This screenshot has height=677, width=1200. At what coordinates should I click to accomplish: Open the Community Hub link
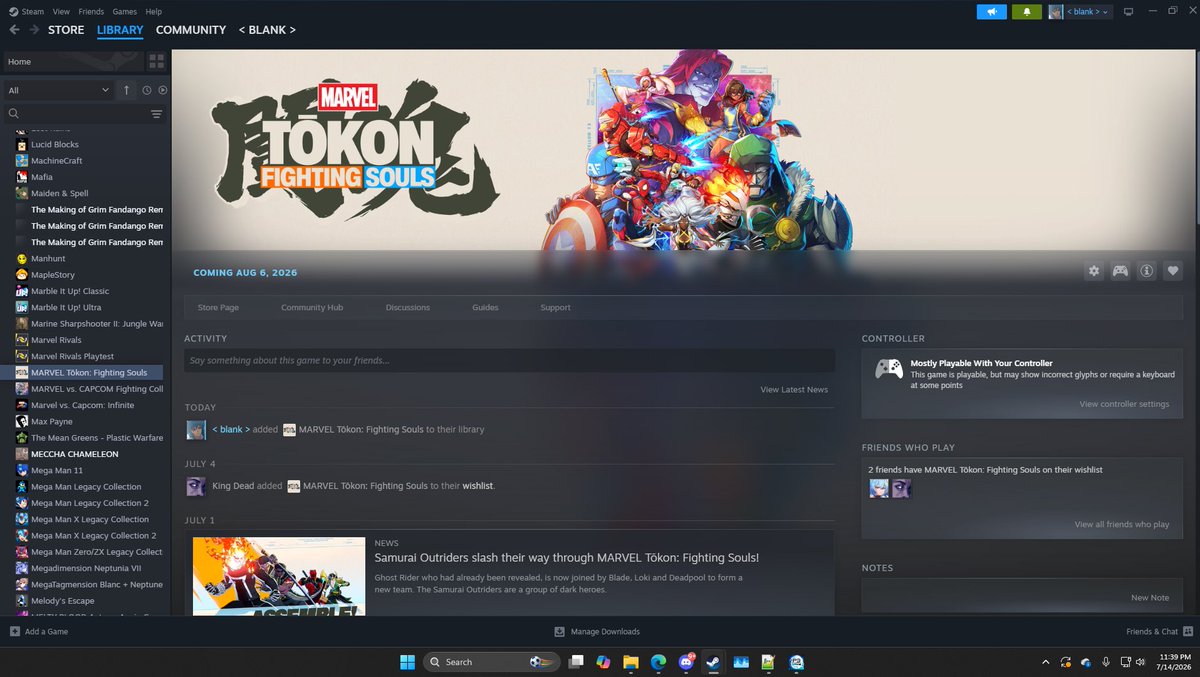coord(312,307)
